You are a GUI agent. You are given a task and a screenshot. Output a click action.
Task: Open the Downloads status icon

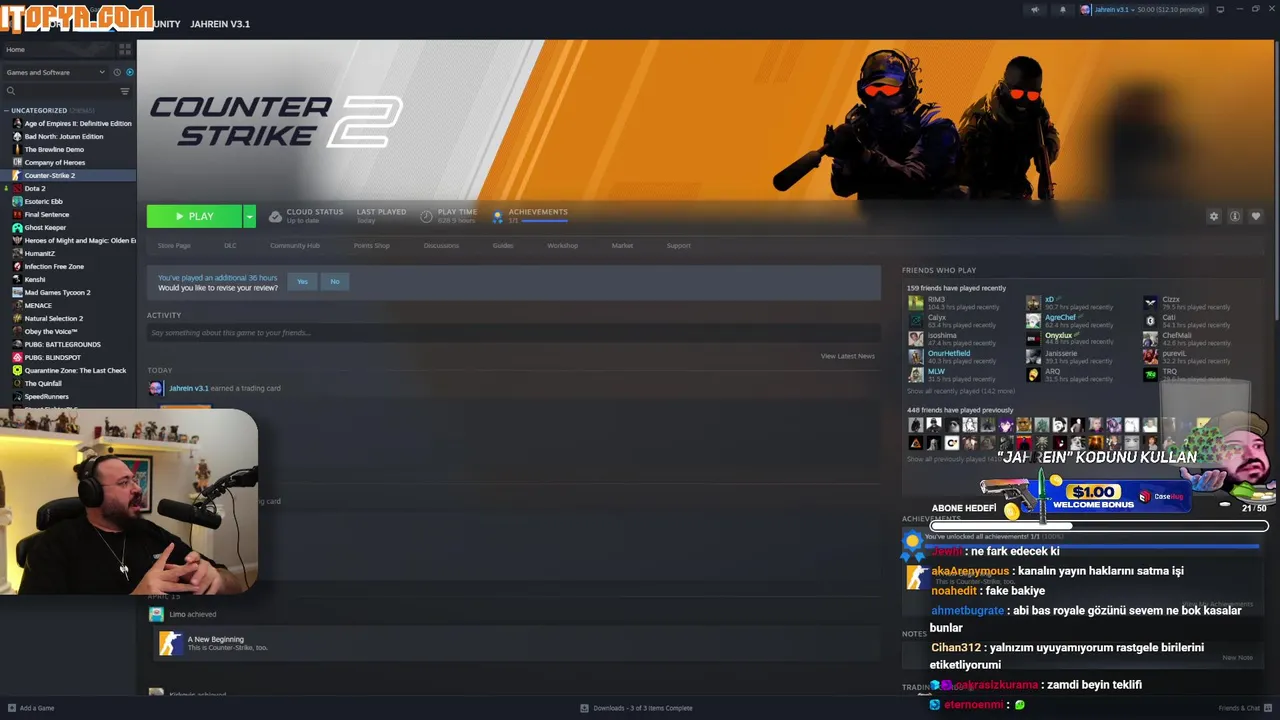tap(585, 708)
